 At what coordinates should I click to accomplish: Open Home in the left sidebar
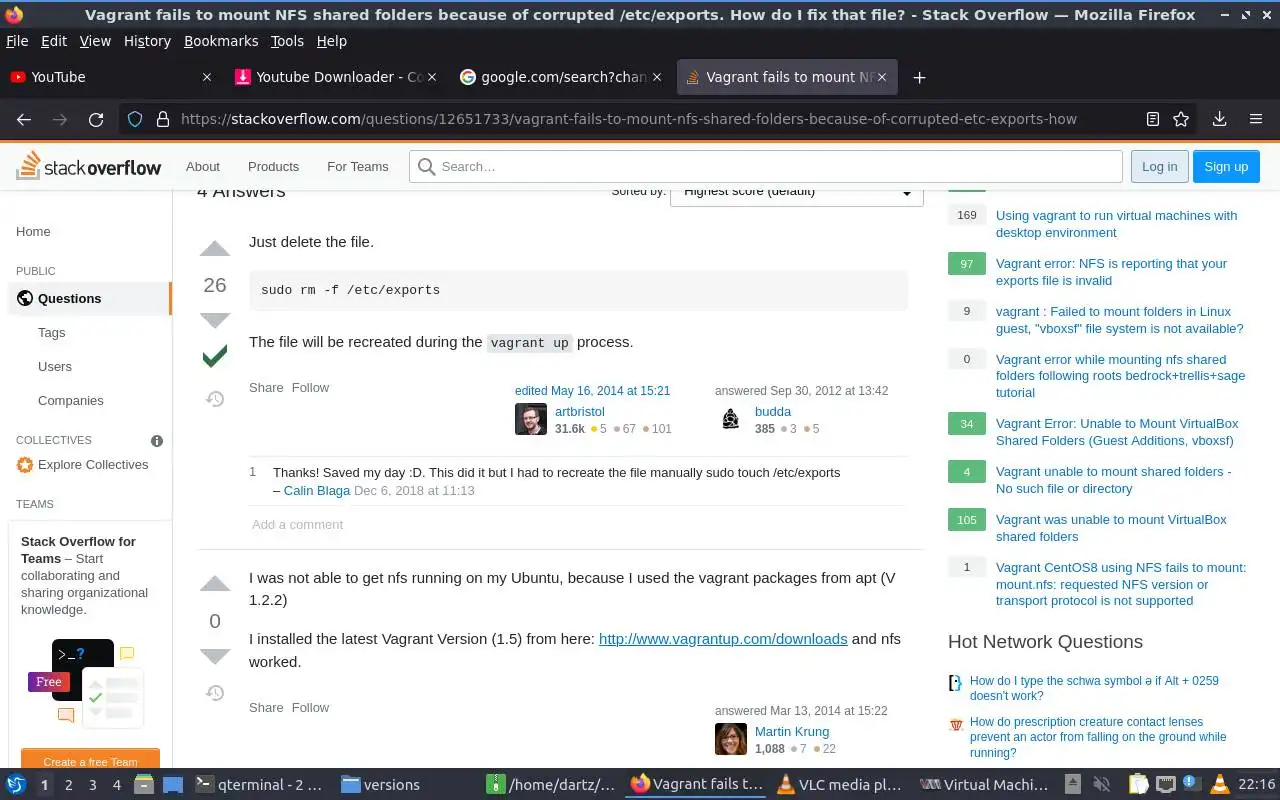coord(33,231)
